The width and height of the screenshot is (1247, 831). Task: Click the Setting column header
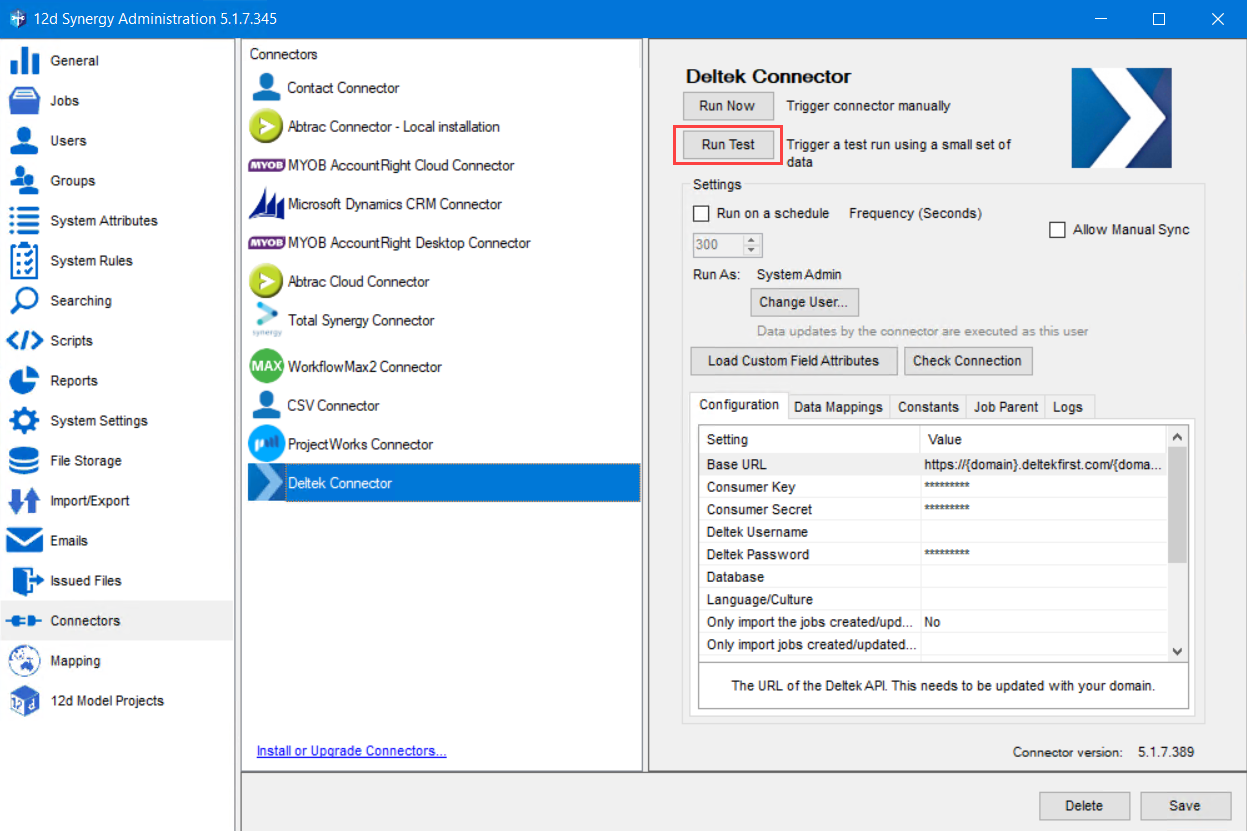809,439
